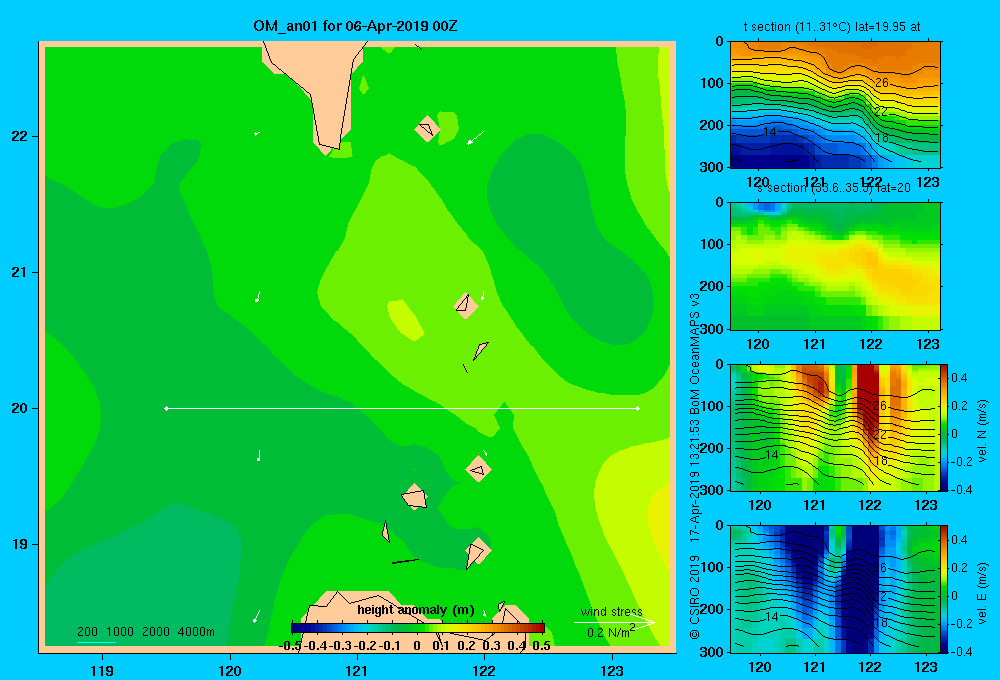Click longitude label 122 on the main map

[485, 670]
